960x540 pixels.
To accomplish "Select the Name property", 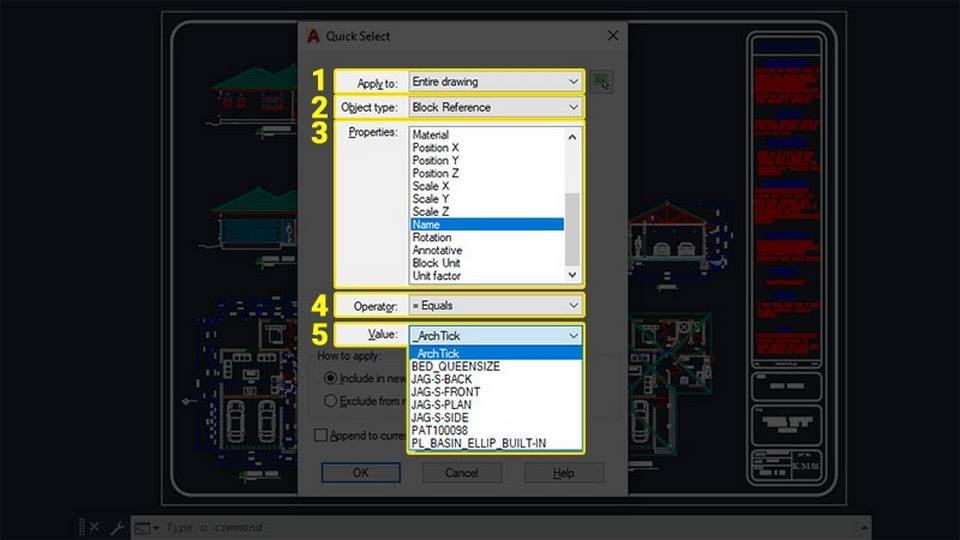I will point(487,225).
